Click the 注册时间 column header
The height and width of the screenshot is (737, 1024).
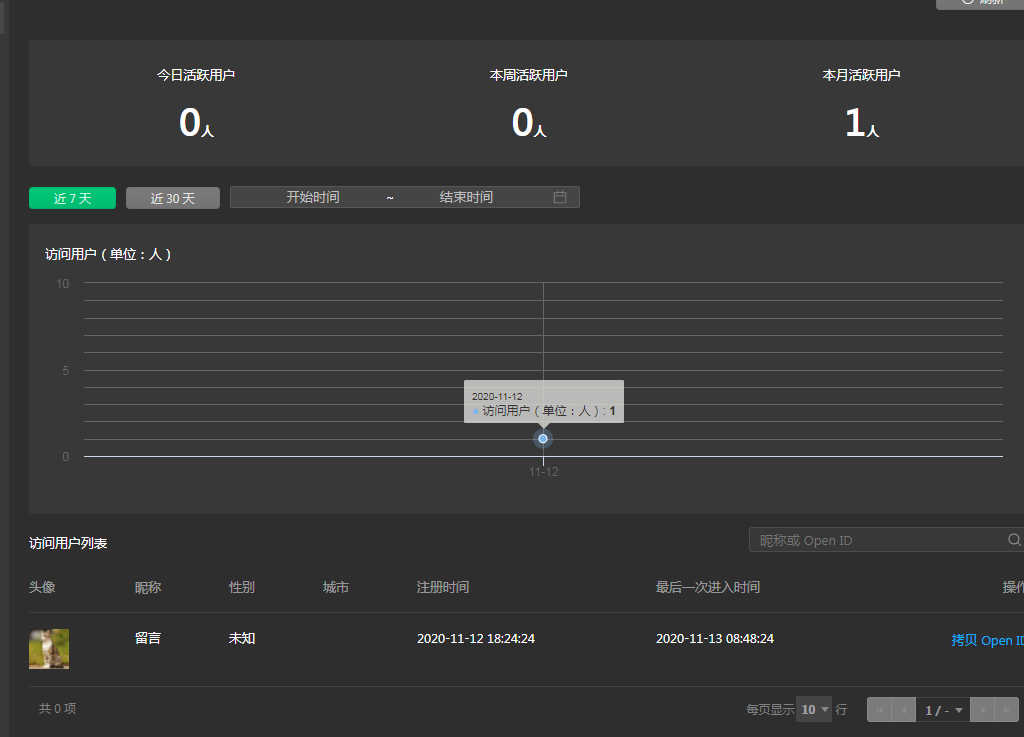pyautogui.click(x=443, y=588)
